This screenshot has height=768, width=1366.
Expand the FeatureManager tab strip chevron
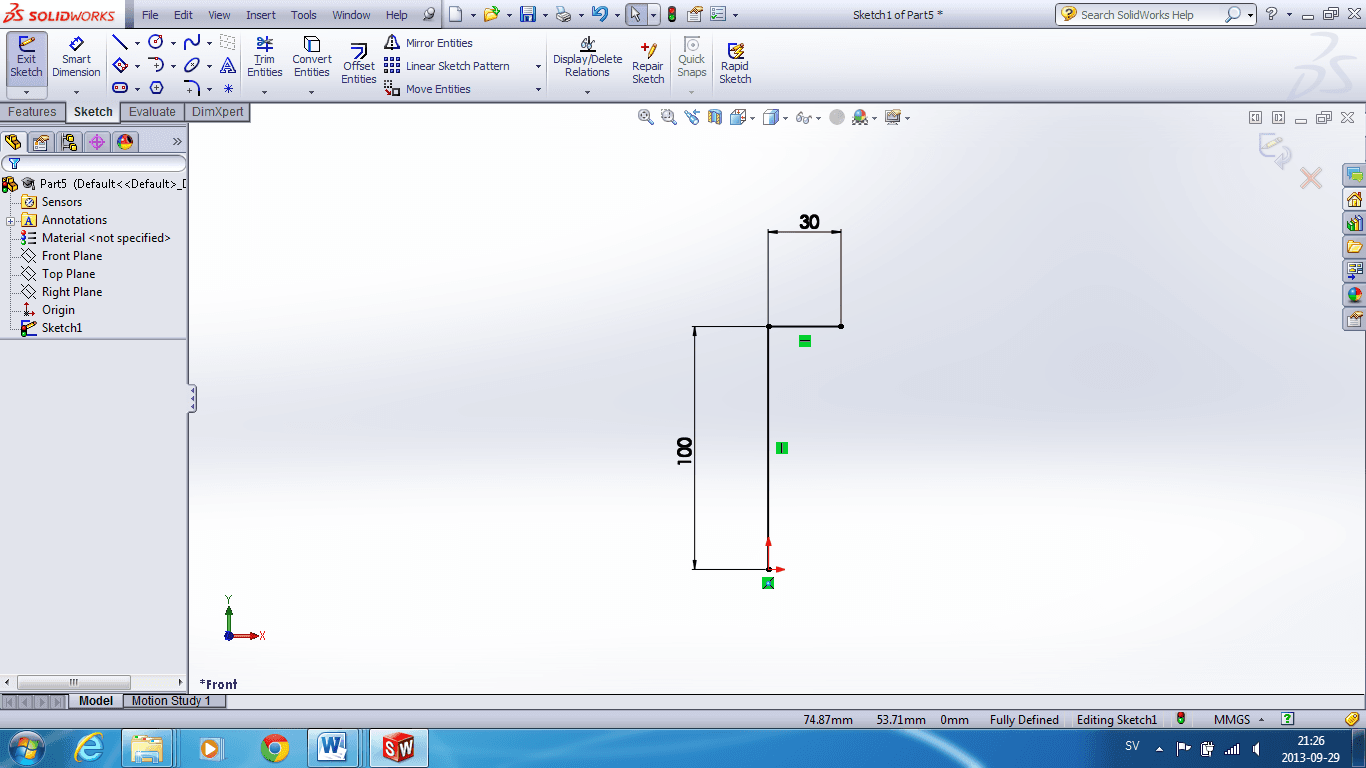click(x=177, y=142)
